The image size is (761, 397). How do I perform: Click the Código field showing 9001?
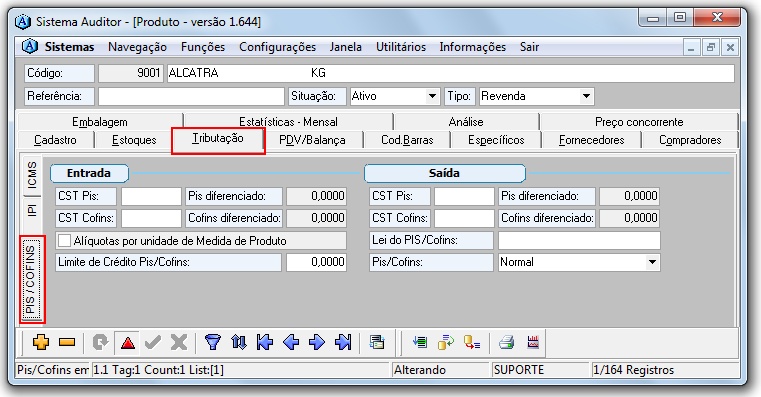click(131, 73)
